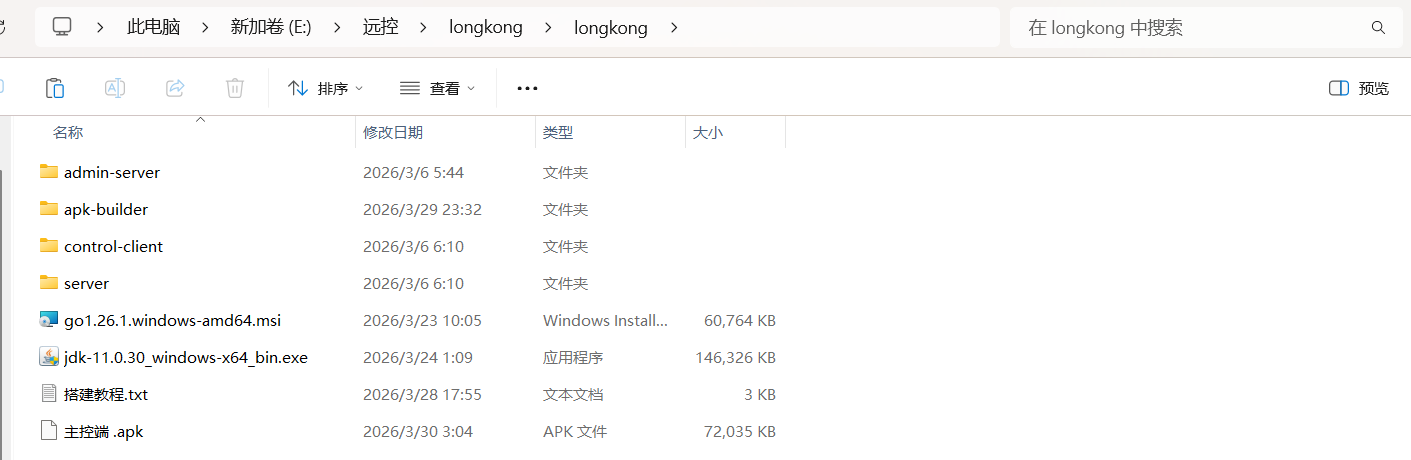Click 远控 breadcrumb segment
Screen dimensions: 1411x460
(x=380, y=27)
